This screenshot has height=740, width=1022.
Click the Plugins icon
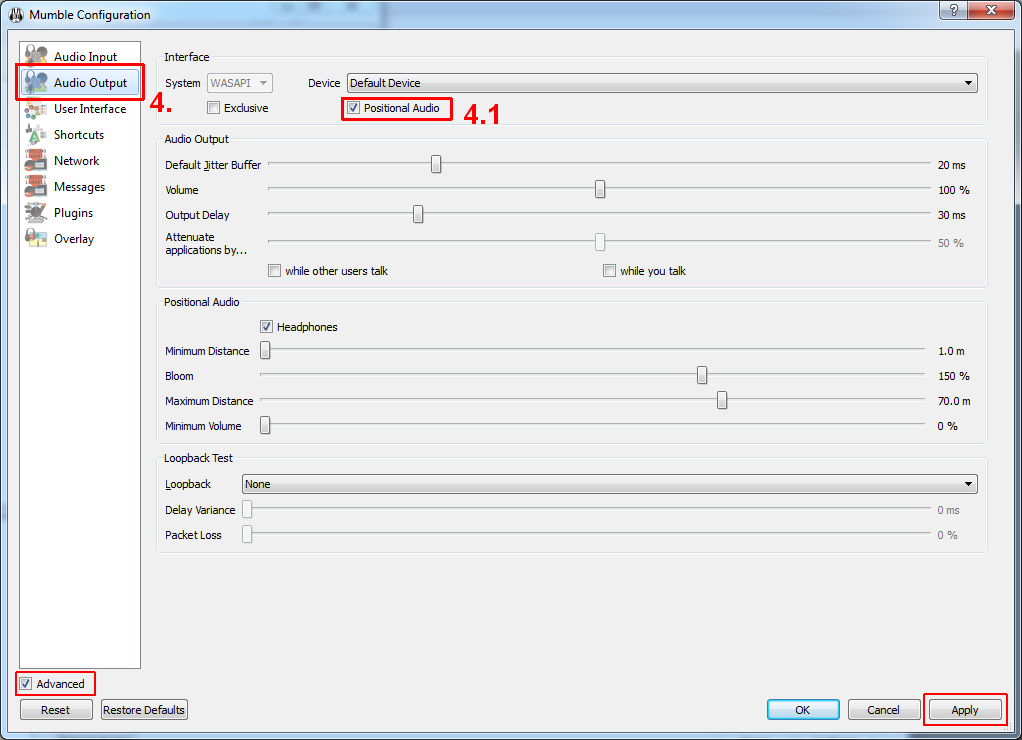(36, 213)
